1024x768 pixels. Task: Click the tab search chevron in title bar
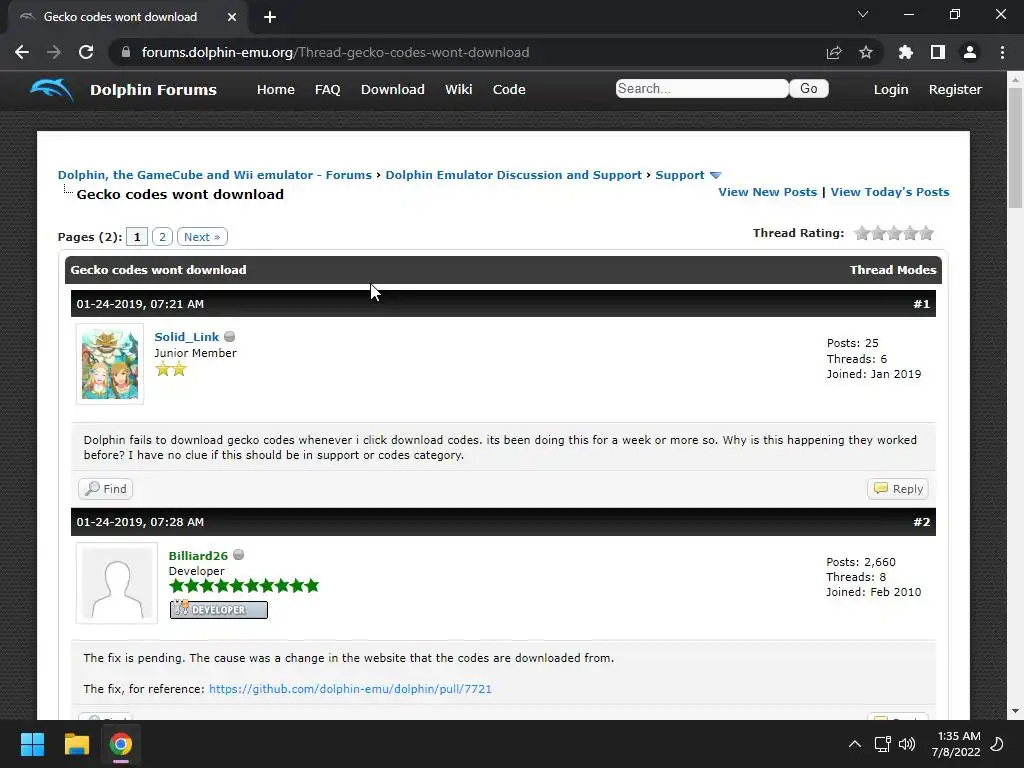863,14
